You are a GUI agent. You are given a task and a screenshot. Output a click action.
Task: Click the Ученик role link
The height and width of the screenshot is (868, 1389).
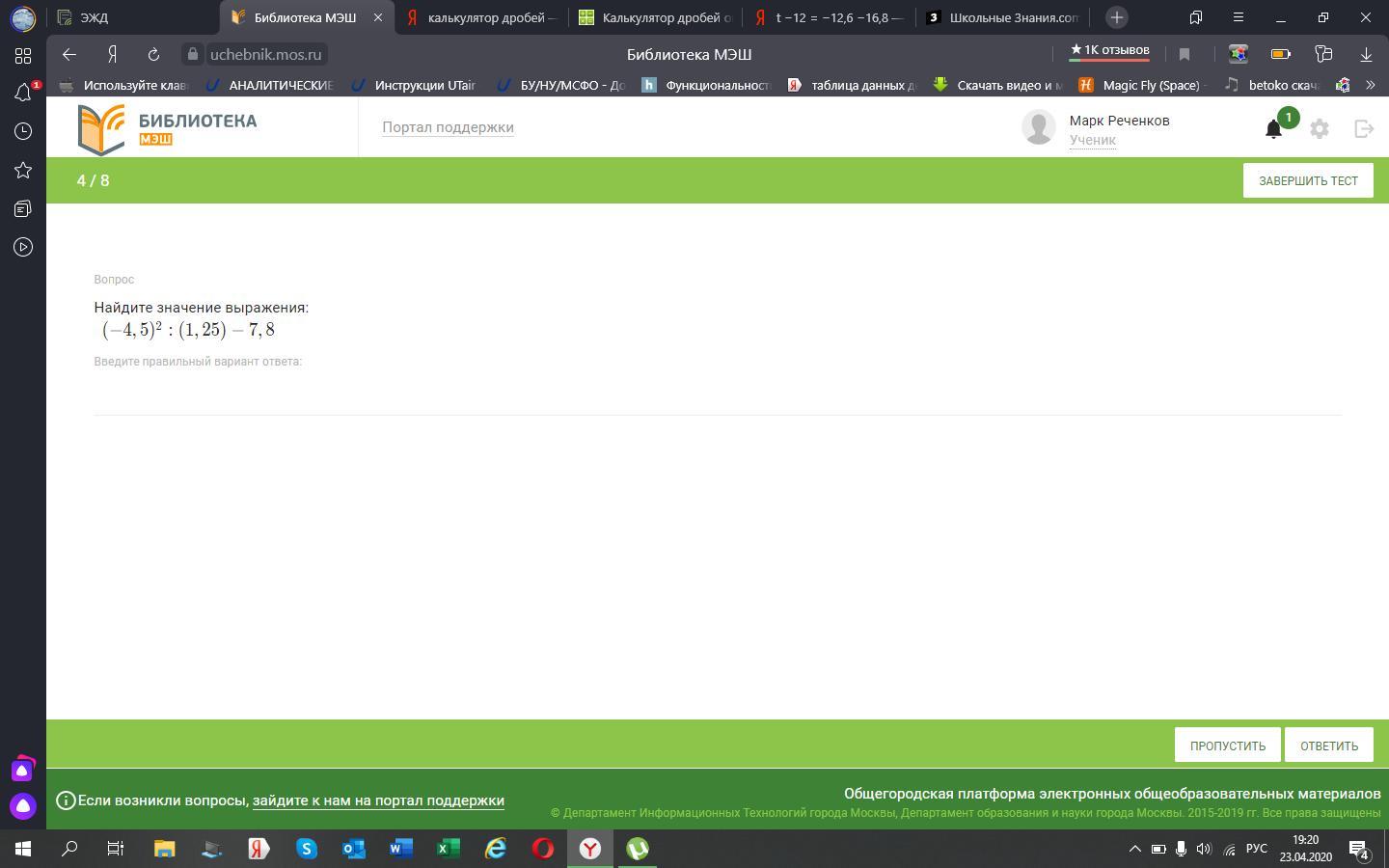pyautogui.click(x=1092, y=140)
